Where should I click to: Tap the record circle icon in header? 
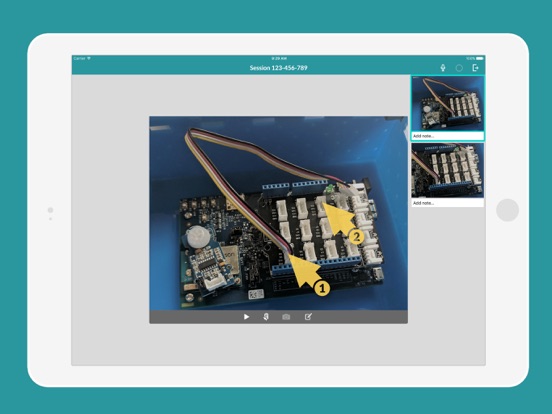tap(459, 68)
